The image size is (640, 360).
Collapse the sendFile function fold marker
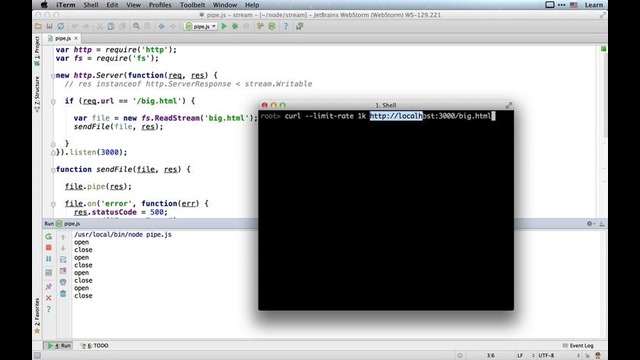tap(53, 170)
